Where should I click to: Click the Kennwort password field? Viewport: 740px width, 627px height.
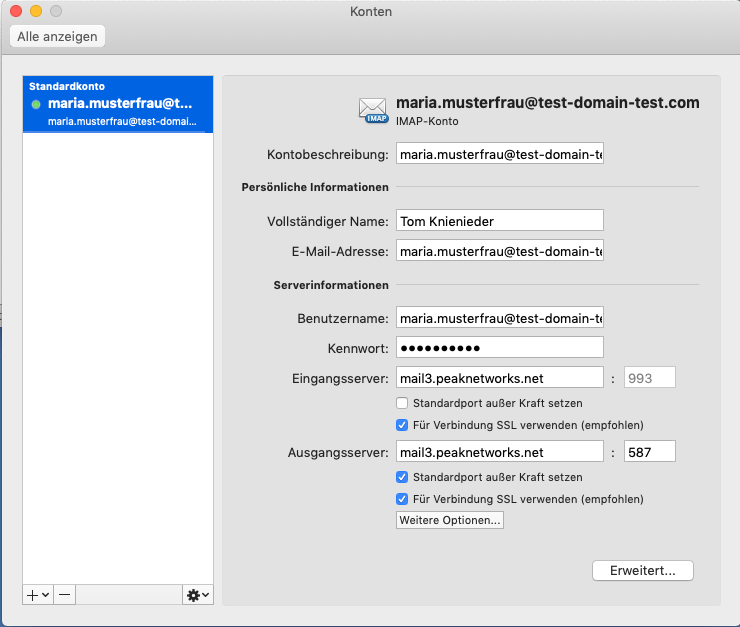(x=500, y=347)
